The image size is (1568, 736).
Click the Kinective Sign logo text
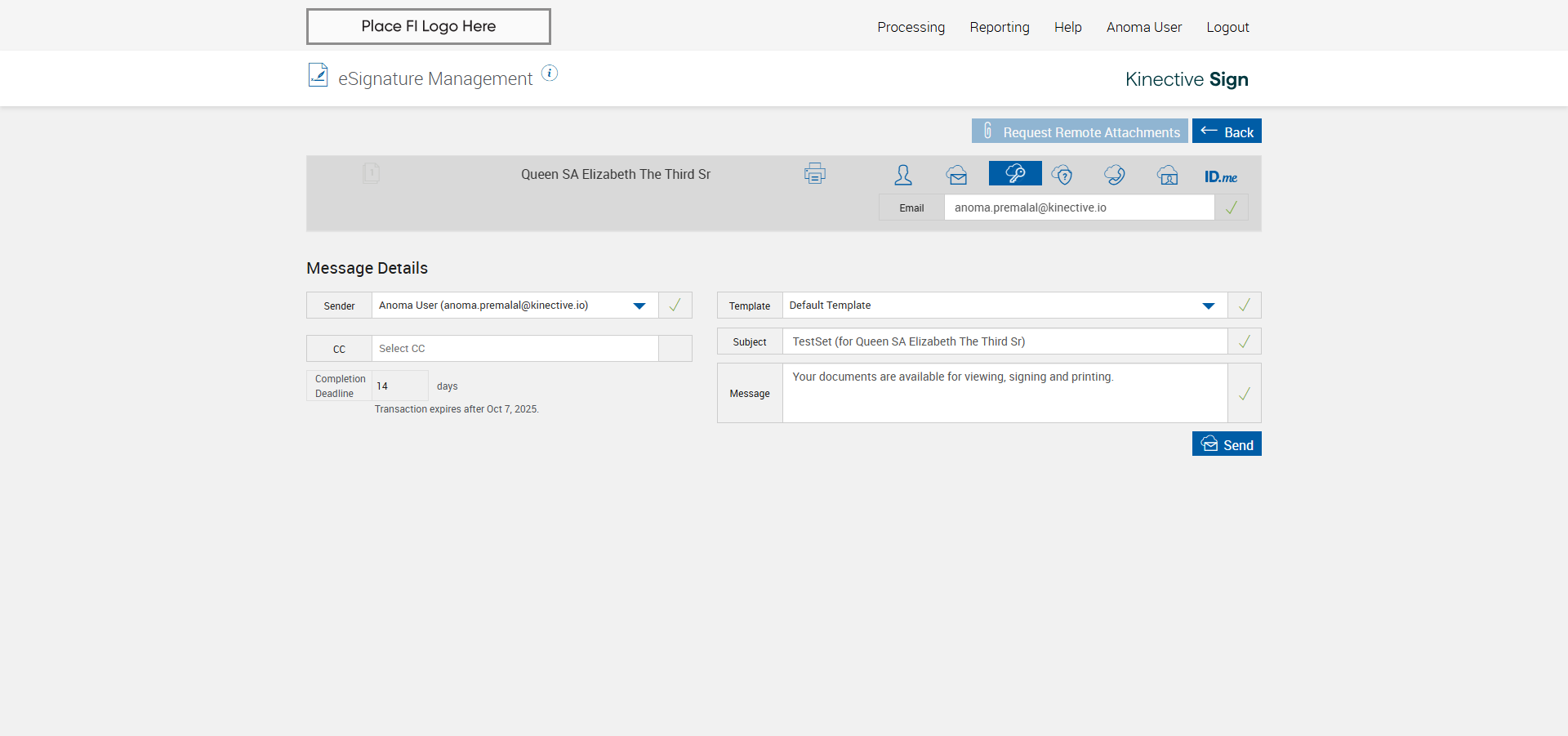point(1187,79)
